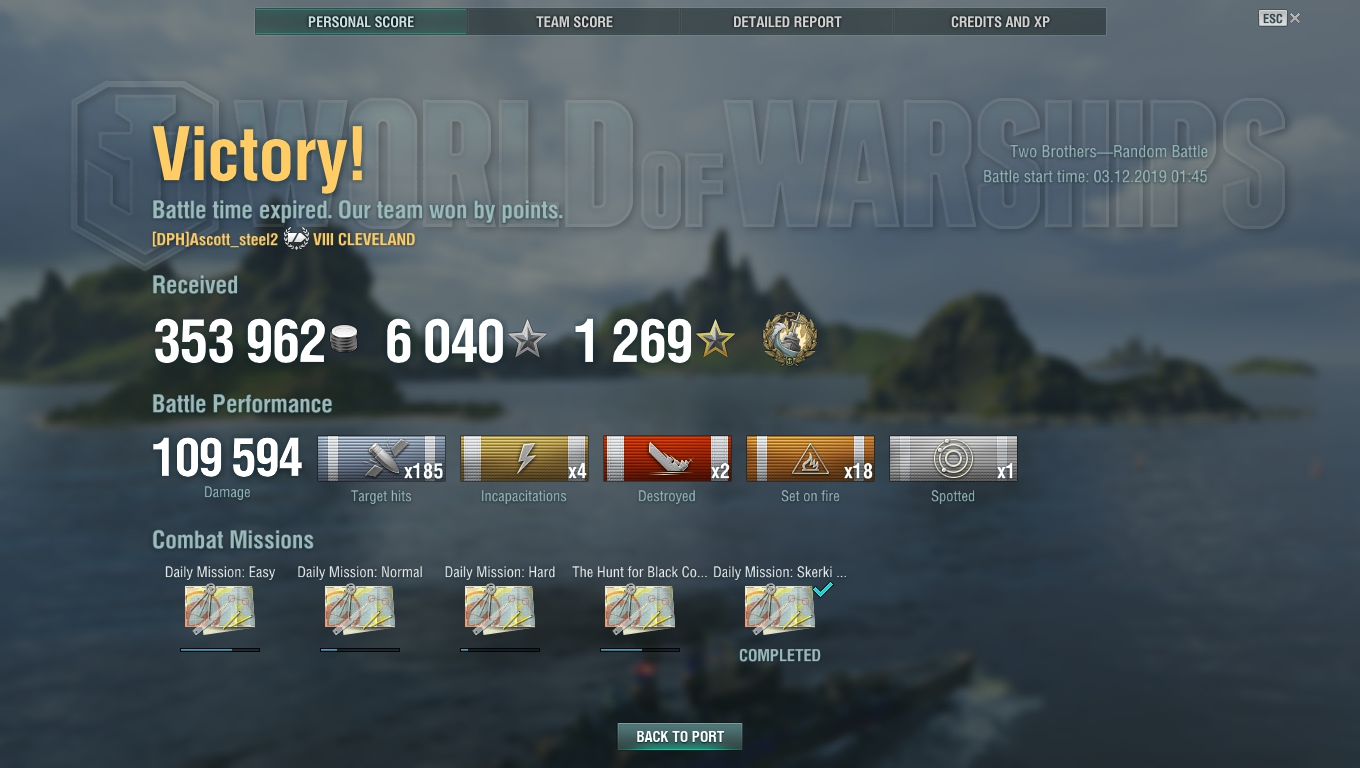Viewport: 1360px width, 768px height.
Task: Select completed Daily Mission: Skerki mission icon
Action: [780, 610]
